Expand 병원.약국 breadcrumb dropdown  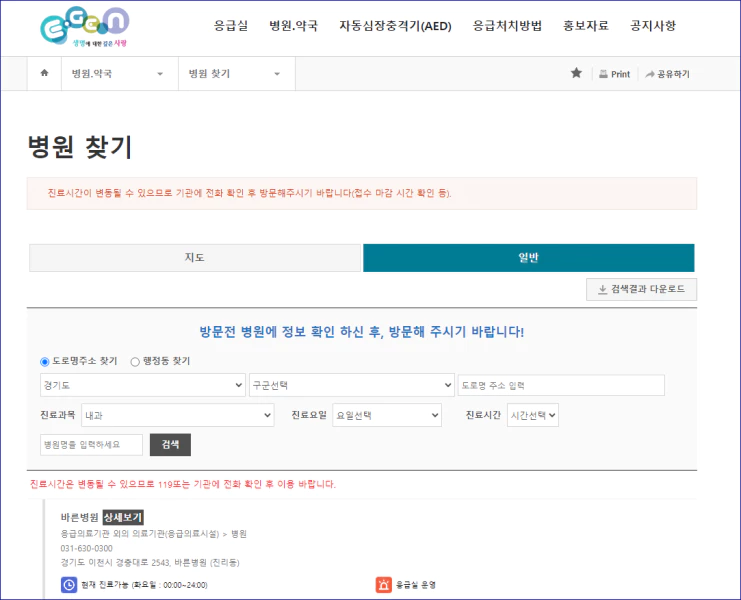(120, 74)
